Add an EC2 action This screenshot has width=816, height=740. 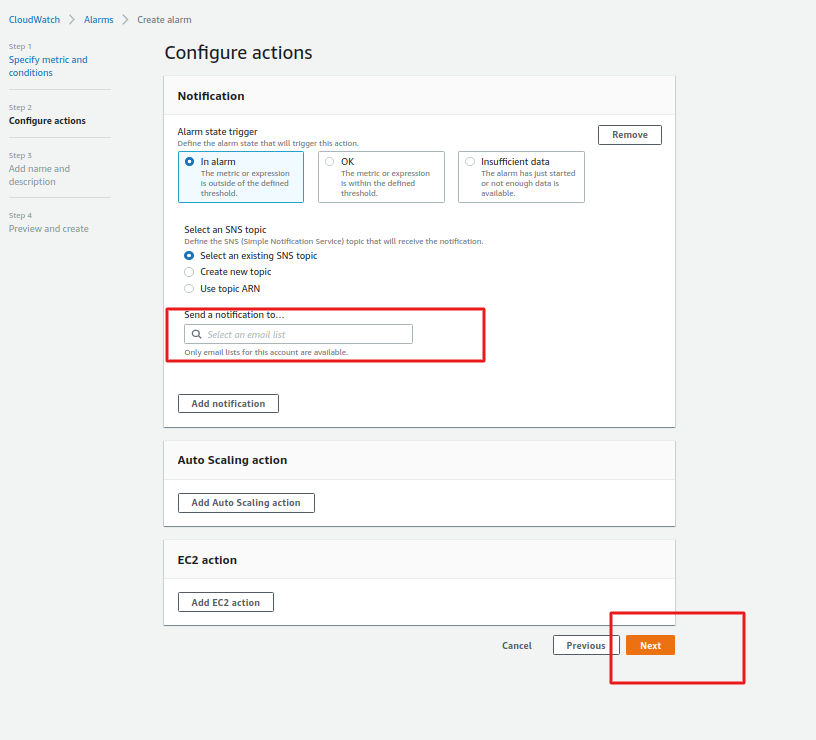(x=225, y=602)
